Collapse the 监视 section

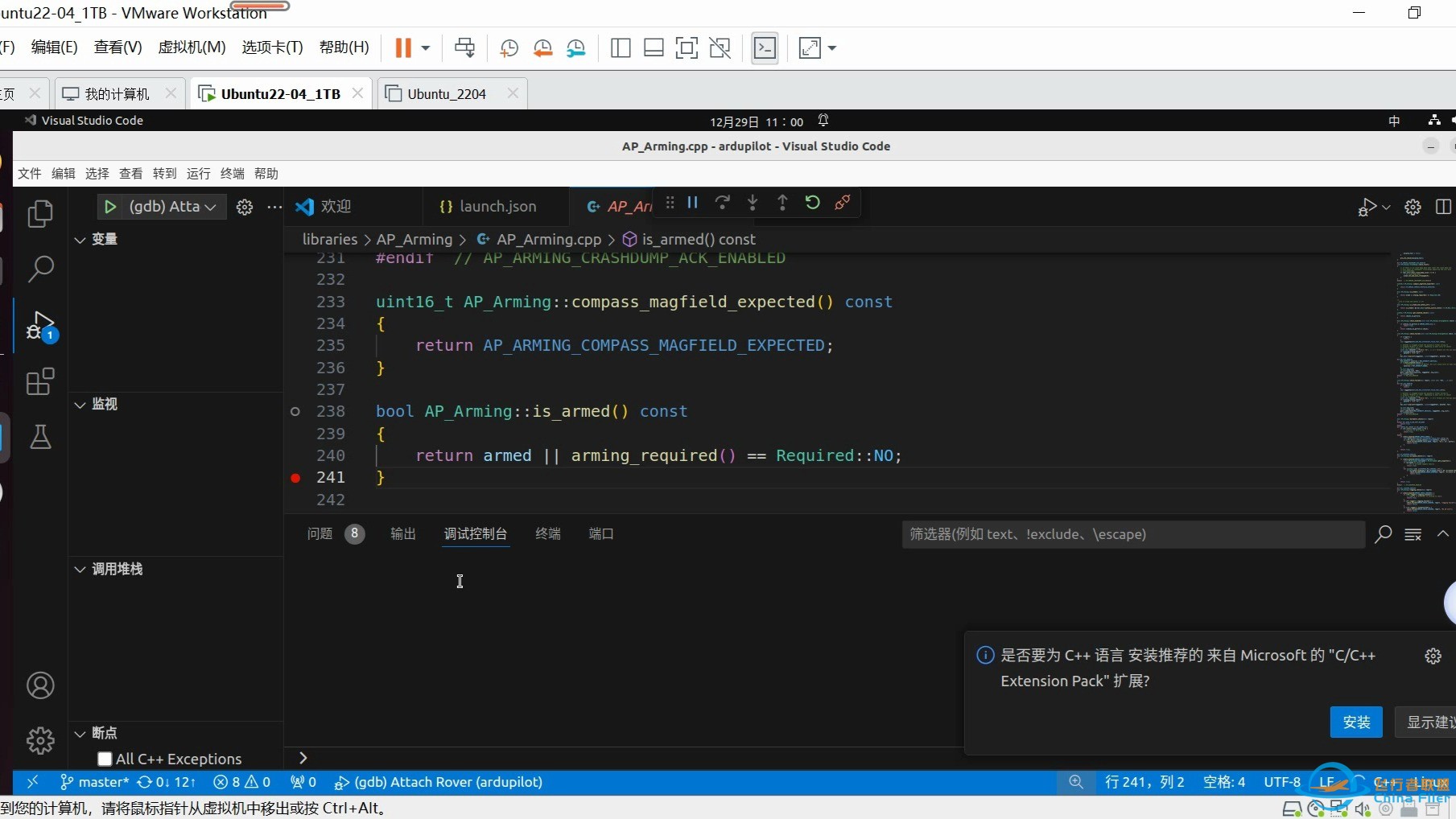coord(80,405)
